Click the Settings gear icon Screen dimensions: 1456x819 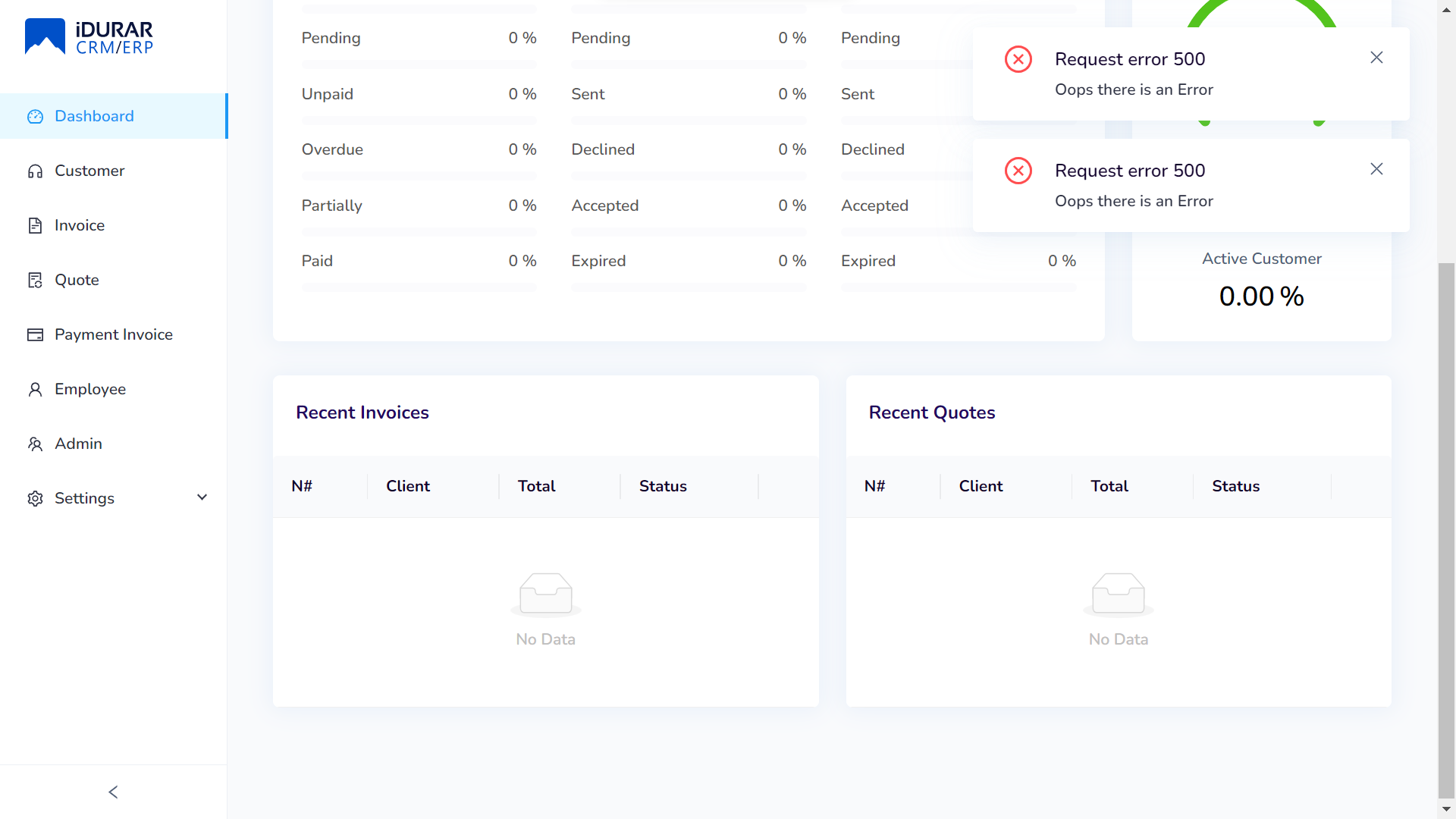[36, 498]
